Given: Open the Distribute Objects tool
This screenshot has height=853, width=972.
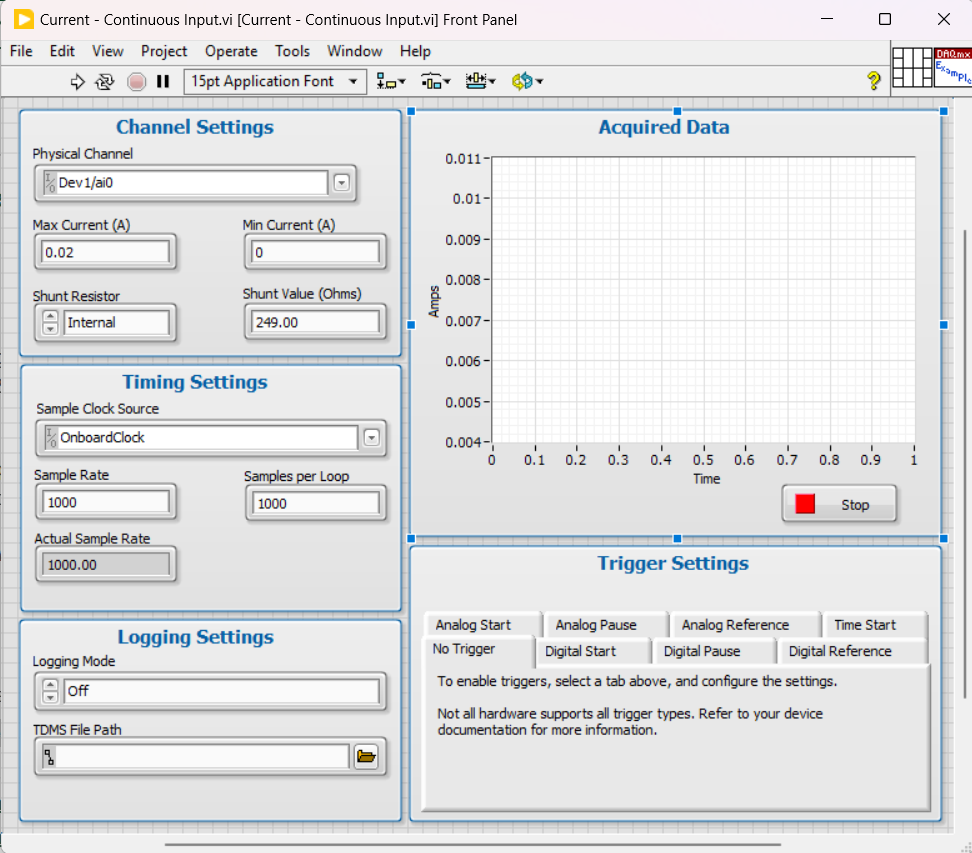Looking at the screenshot, I should click(x=435, y=81).
